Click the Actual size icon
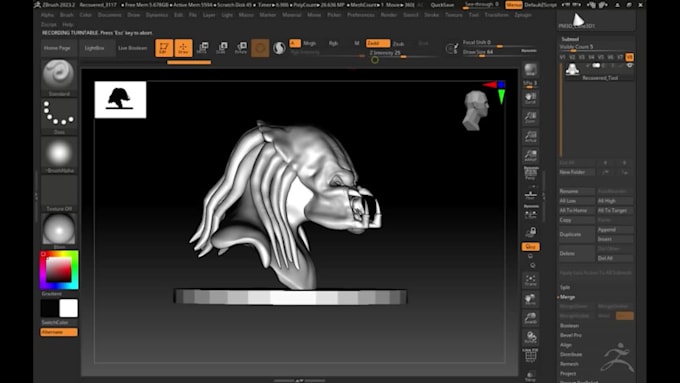 (530, 137)
